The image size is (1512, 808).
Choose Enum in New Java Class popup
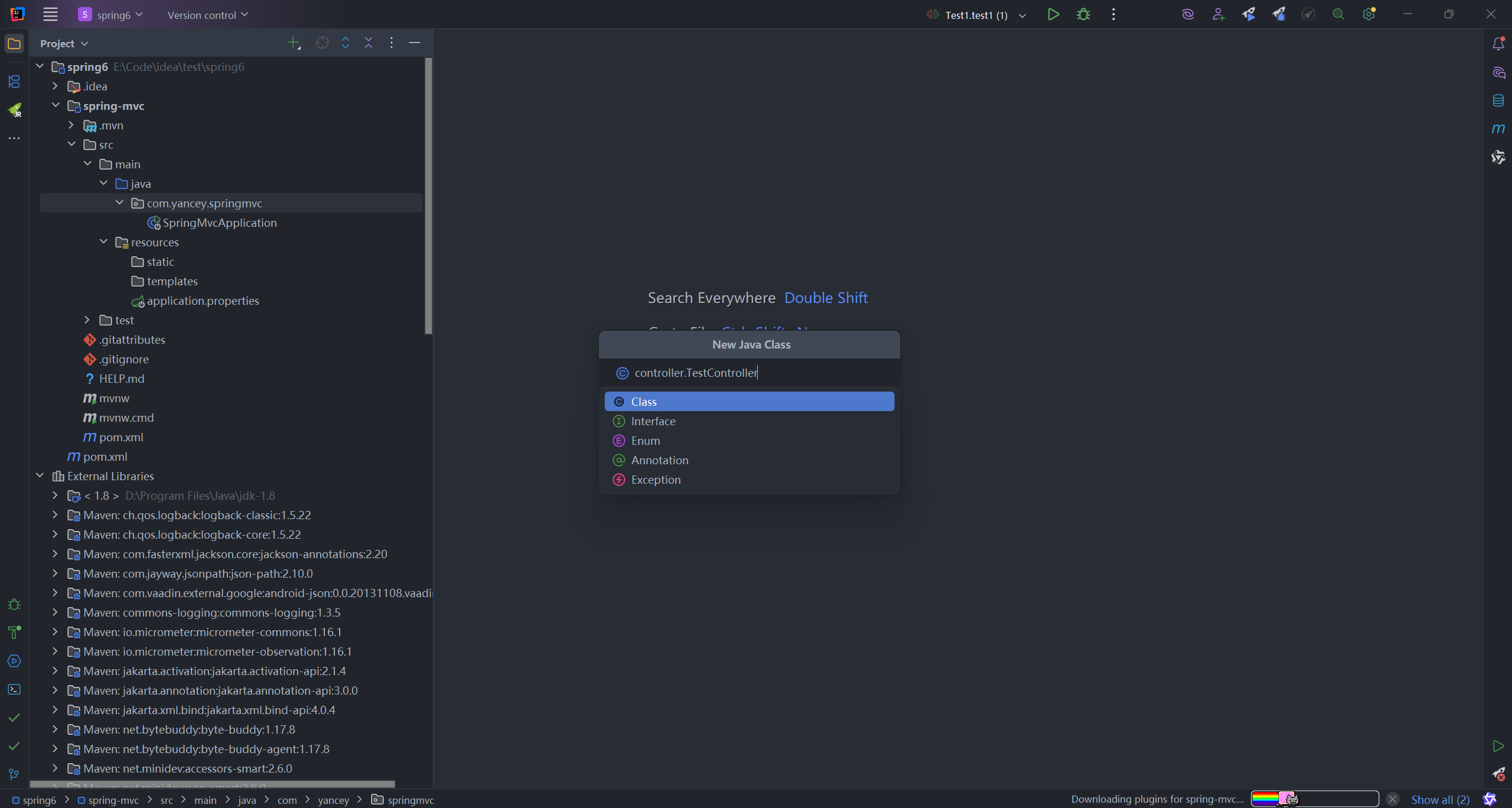(x=646, y=441)
